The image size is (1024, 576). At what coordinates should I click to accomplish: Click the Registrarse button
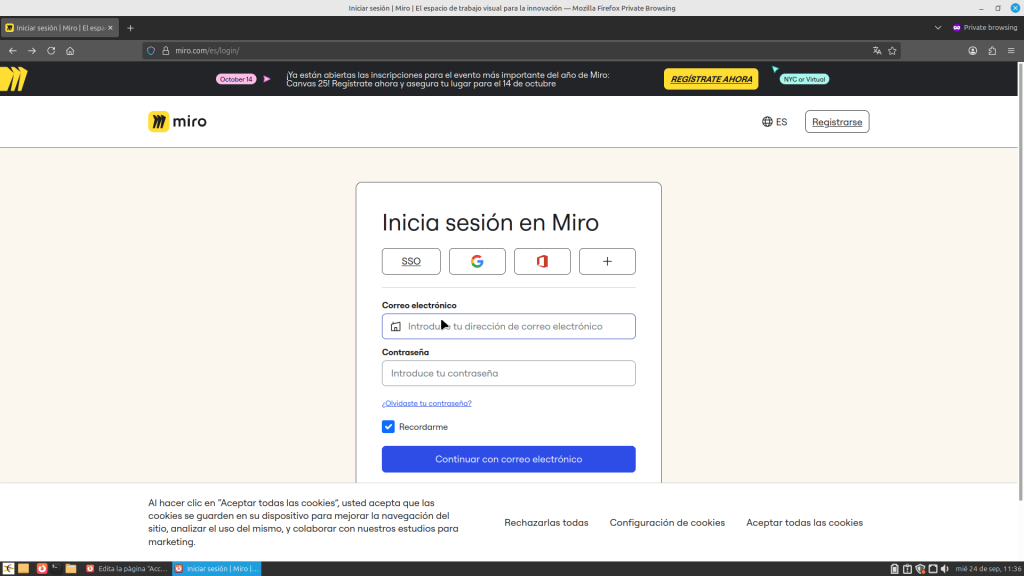pyautogui.click(x=836, y=122)
